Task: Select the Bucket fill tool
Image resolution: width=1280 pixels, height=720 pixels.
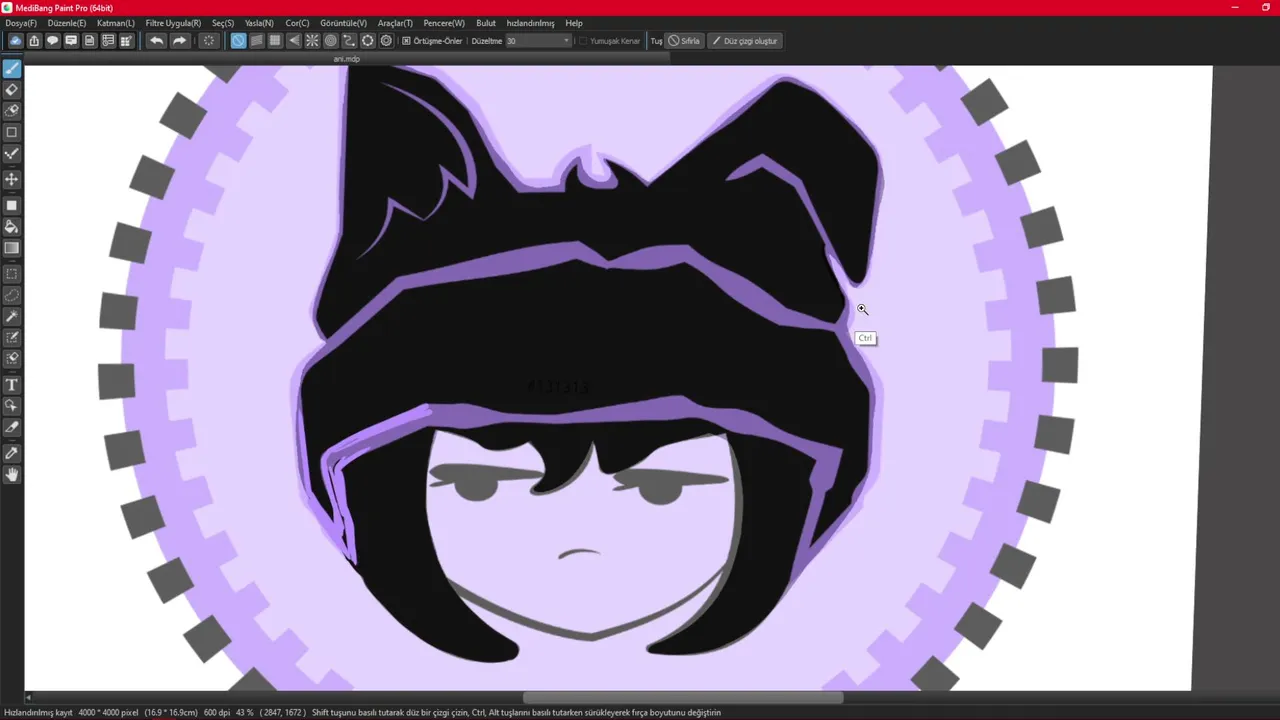Action: pos(12,227)
